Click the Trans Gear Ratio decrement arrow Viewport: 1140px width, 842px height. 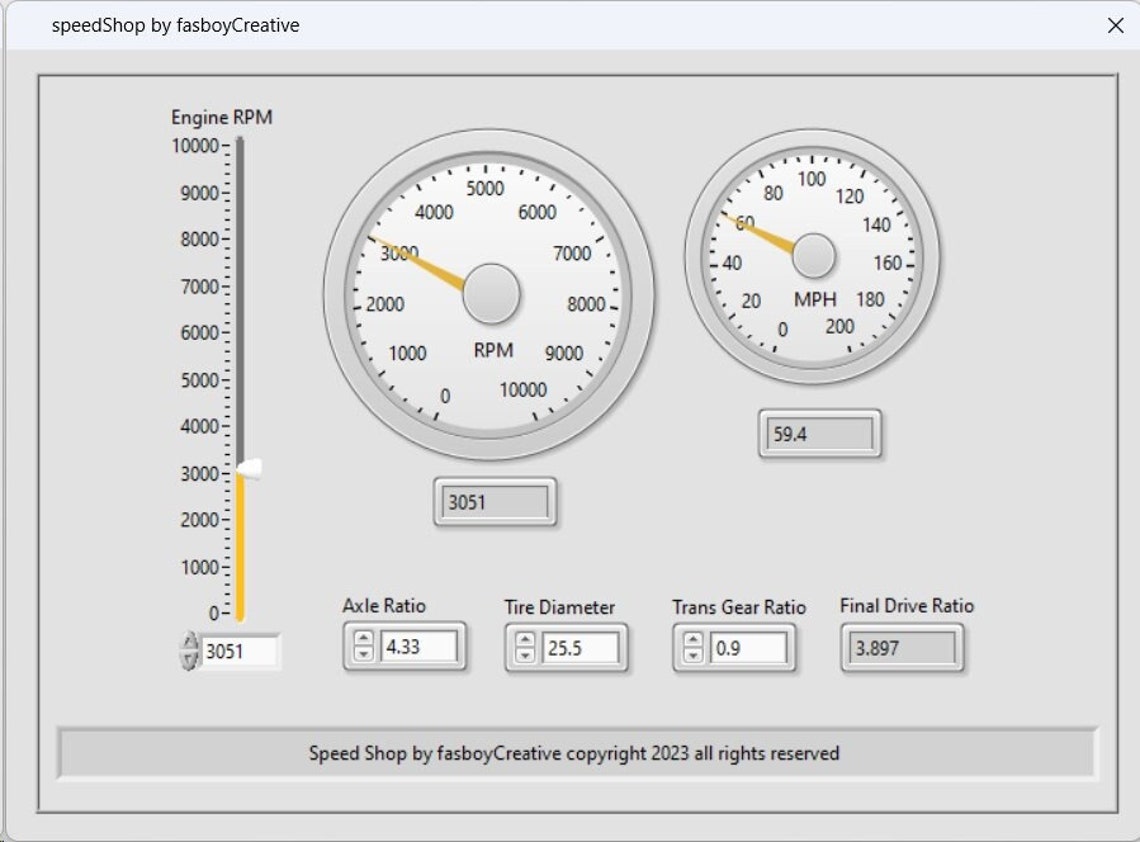coord(692,654)
